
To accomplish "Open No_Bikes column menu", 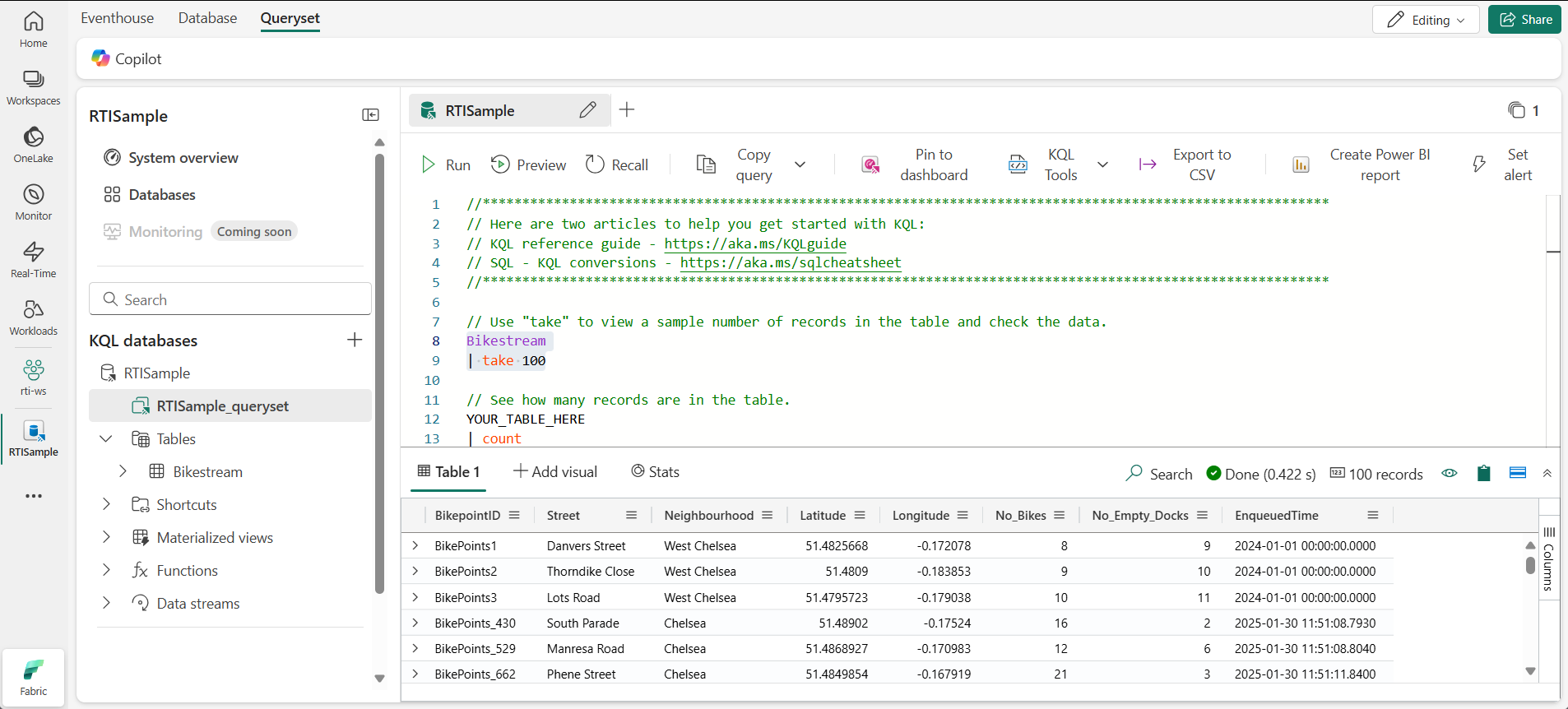I will [x=1059, y=515].
